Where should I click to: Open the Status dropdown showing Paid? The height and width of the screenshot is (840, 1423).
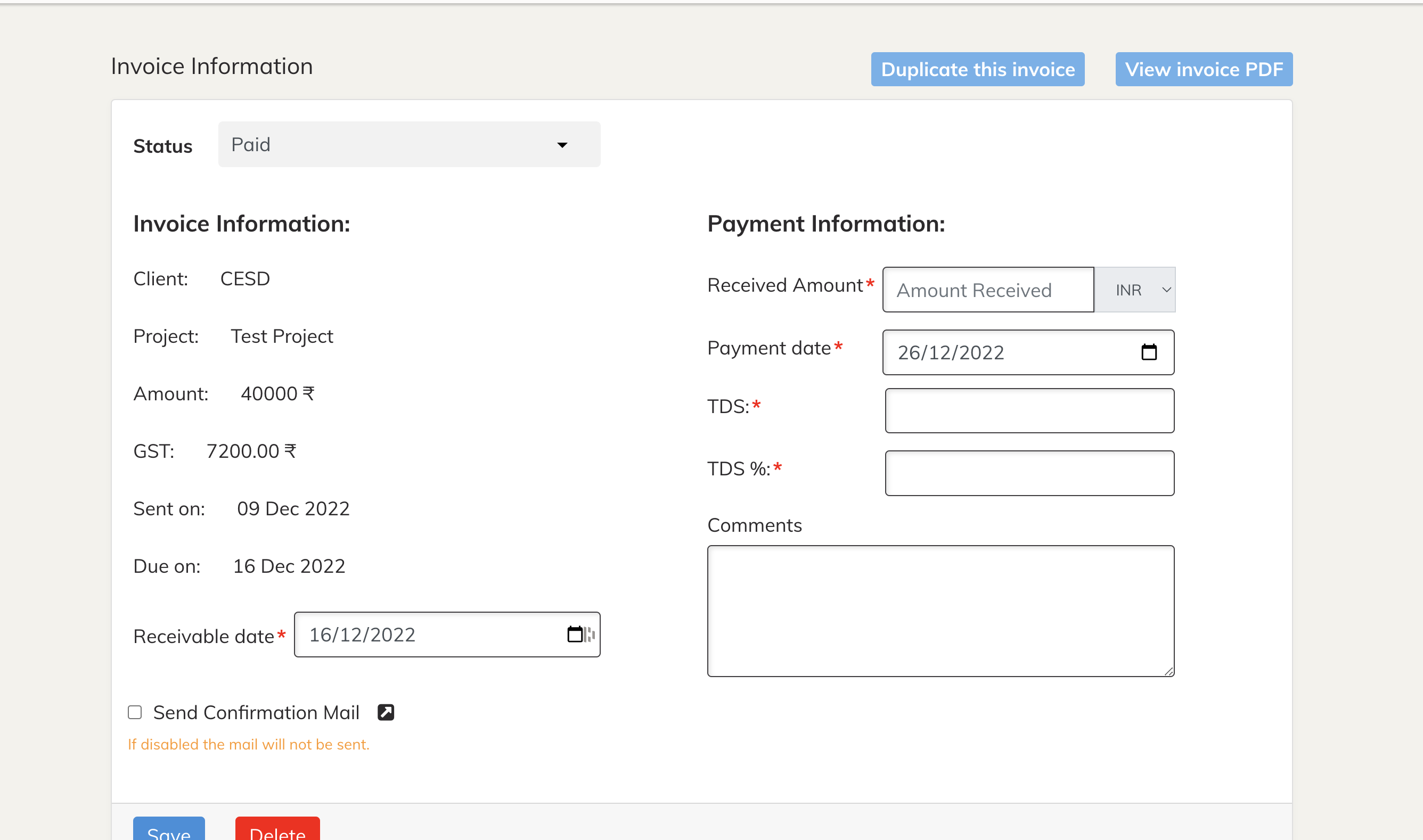click(x=409, y=144)
